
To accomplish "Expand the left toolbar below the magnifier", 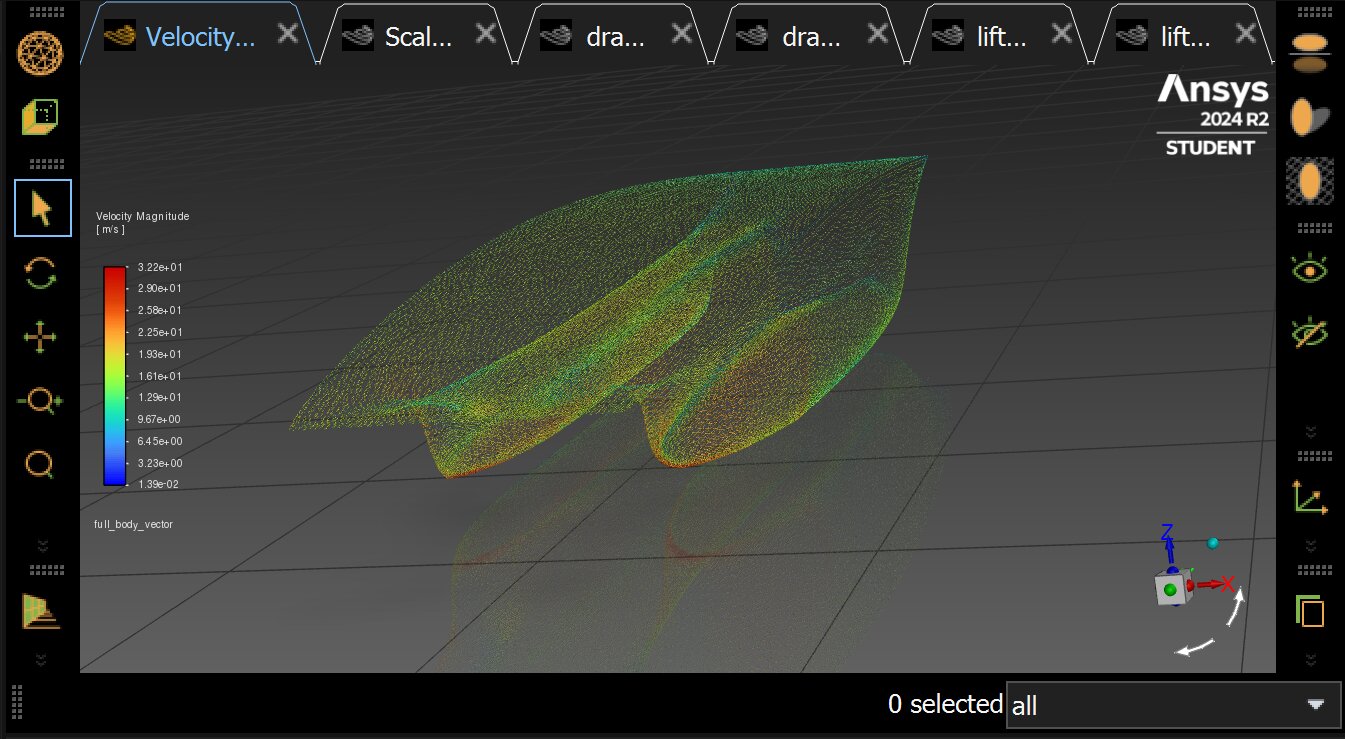I will (42, 545).
